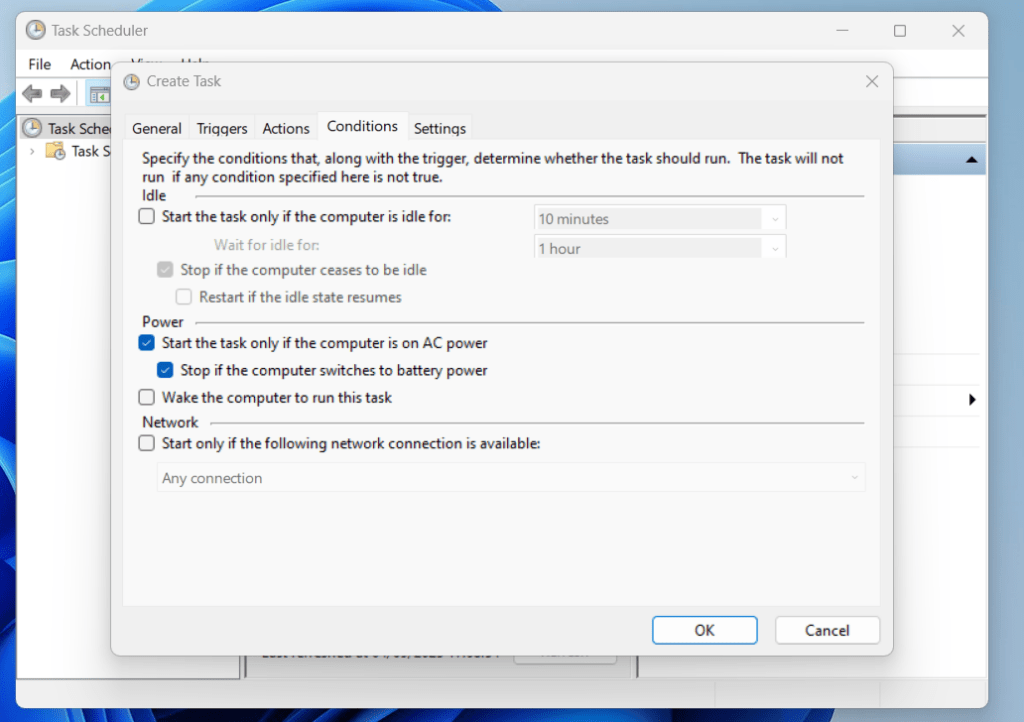This screenshot has height=722, width=1024.
Task: Click the Show/Hide Console Tree toolbar icon
Action: click(101, 93)
